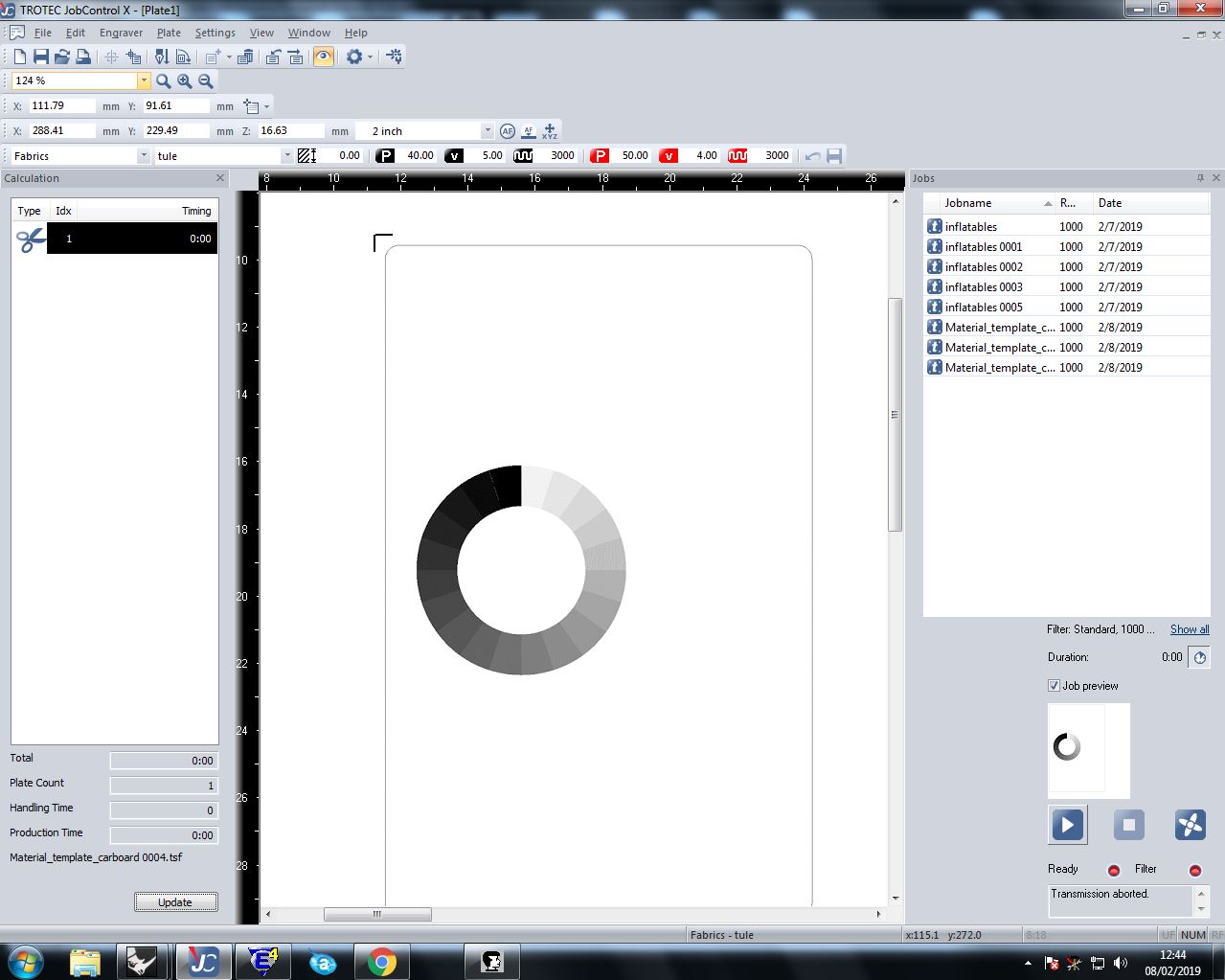Expand the add plate dropdown arrow
Viewport: 1225px width, 980px height.
point(227,57)
